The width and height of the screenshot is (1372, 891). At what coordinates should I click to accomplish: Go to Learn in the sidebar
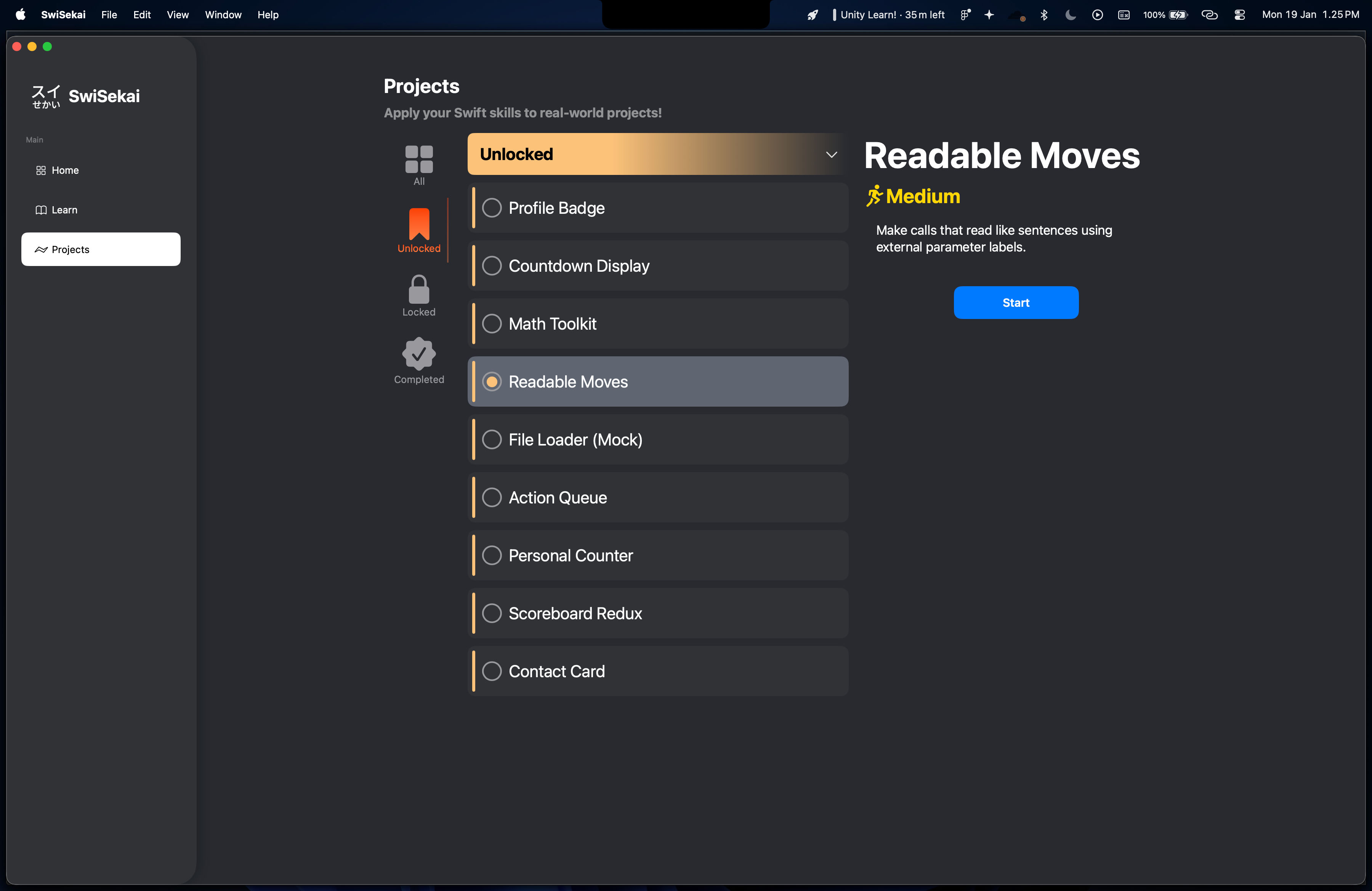tap(64, 210)
